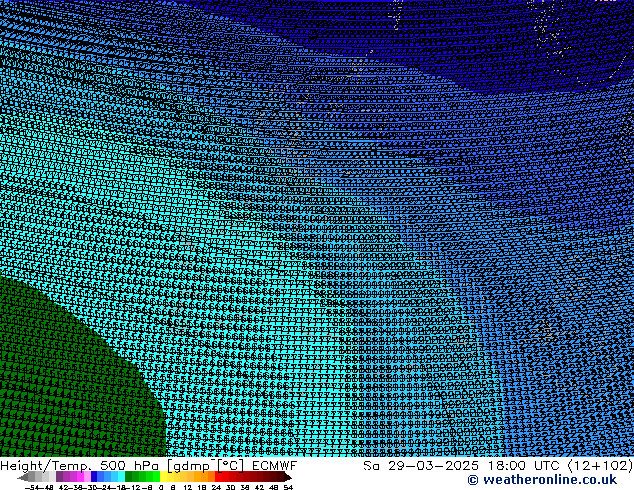This screenshot has height=490, width=634.
Task: Click the '-54' label under the colour scale
Action: click(x=32, y=487)
